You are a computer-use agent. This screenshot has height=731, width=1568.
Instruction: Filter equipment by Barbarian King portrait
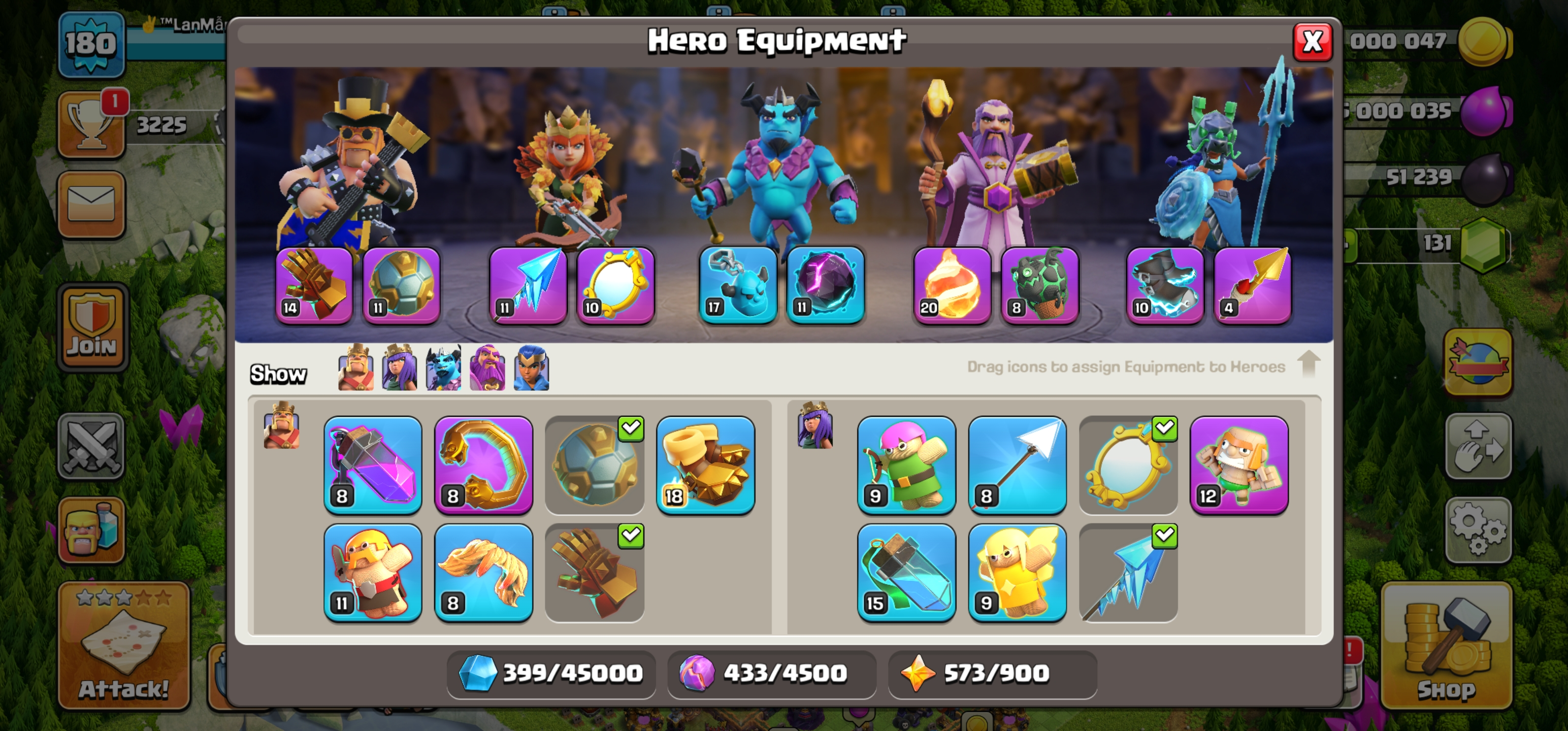[x=356, y=367]
